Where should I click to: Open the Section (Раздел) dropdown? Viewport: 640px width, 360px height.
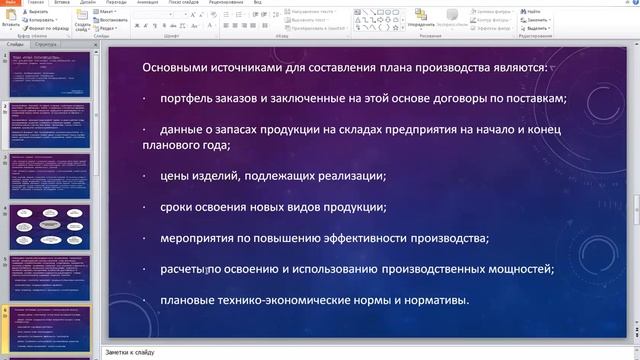pyautogui.click(x=106, y=28)
